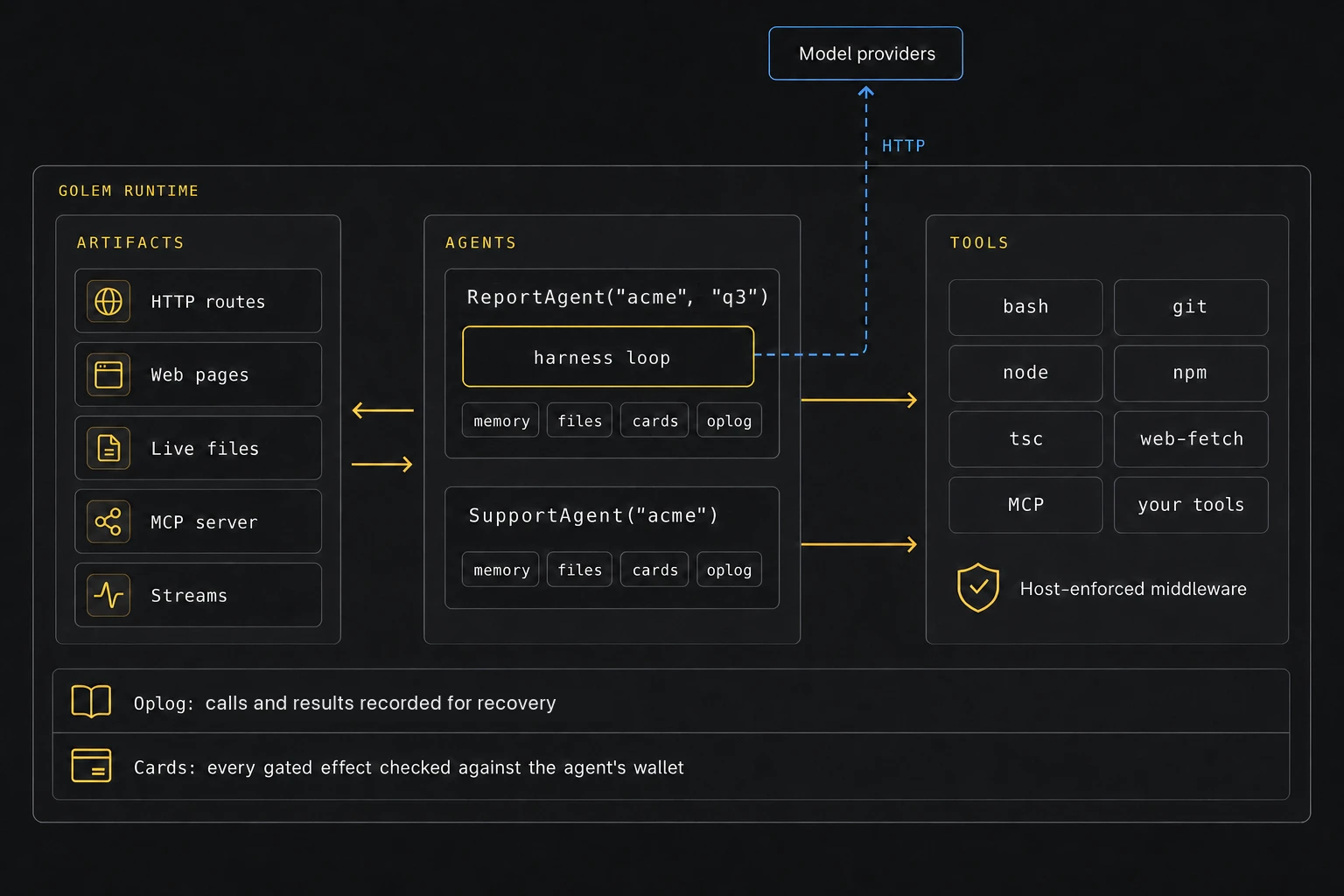The width and height of the screenshot is (1344, 896).
Task: Click the pulse icon beside Streams
Action: [x=108, y=595]
